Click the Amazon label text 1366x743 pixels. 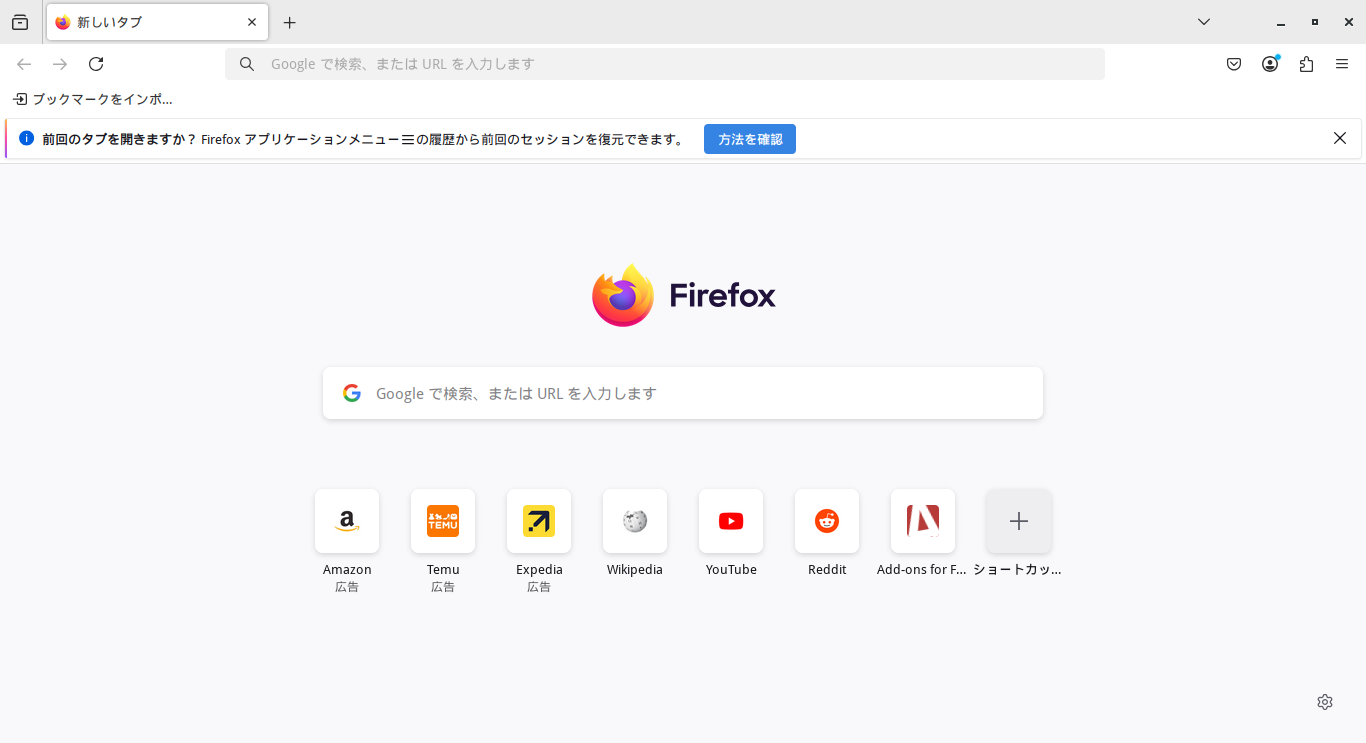click(x=347, y=570)
